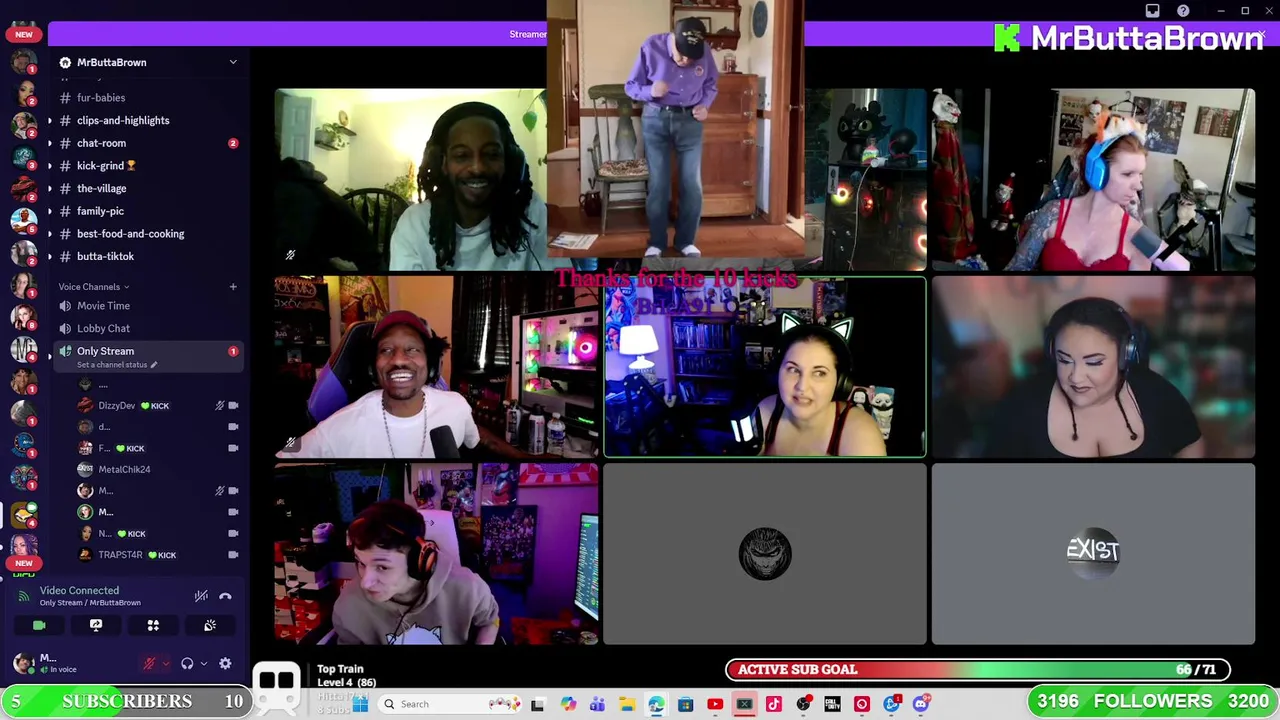Click the Followers goal progress bar

1153,701
